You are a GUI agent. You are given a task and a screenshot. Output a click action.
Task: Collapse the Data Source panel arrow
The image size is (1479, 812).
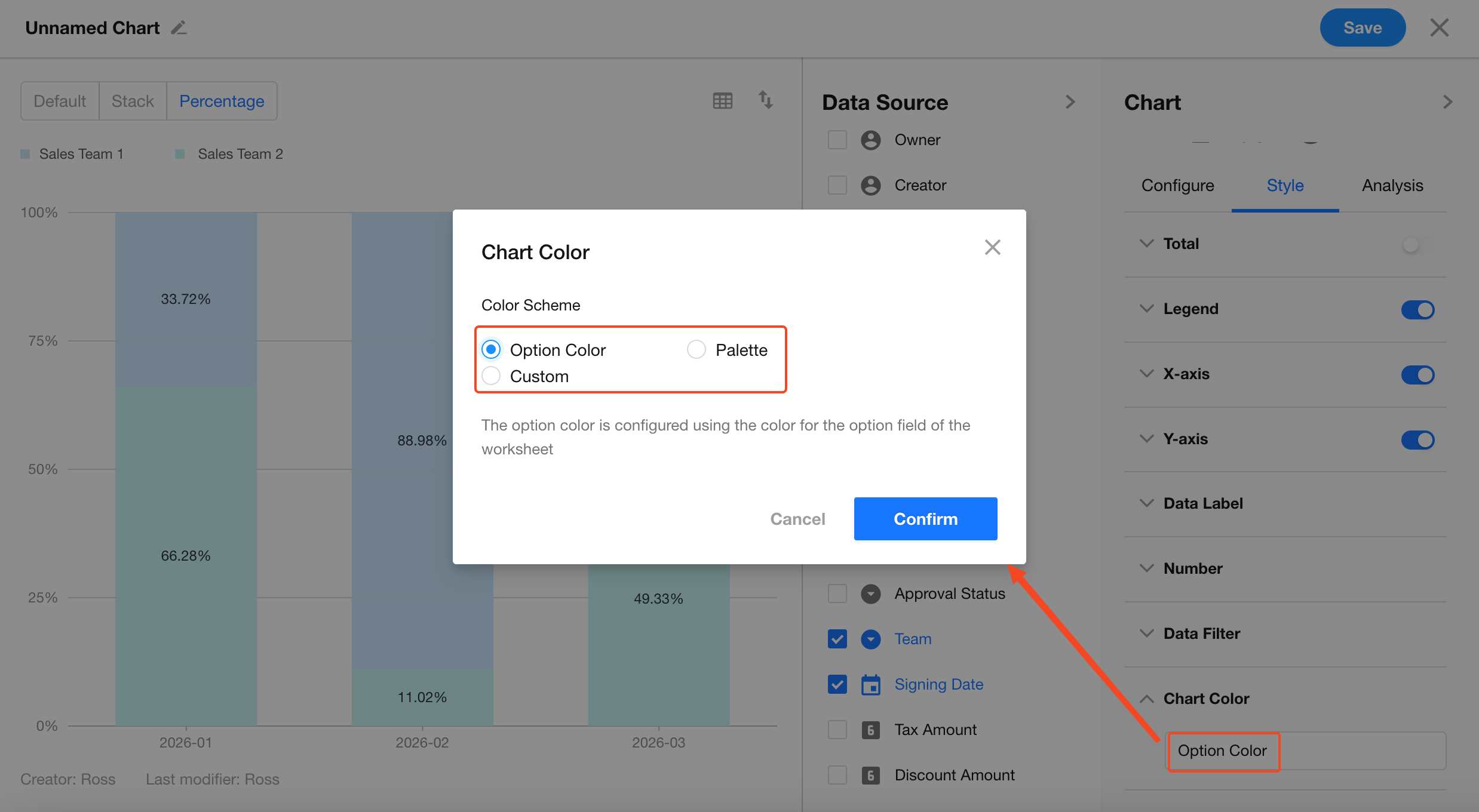coord(1070,102)
